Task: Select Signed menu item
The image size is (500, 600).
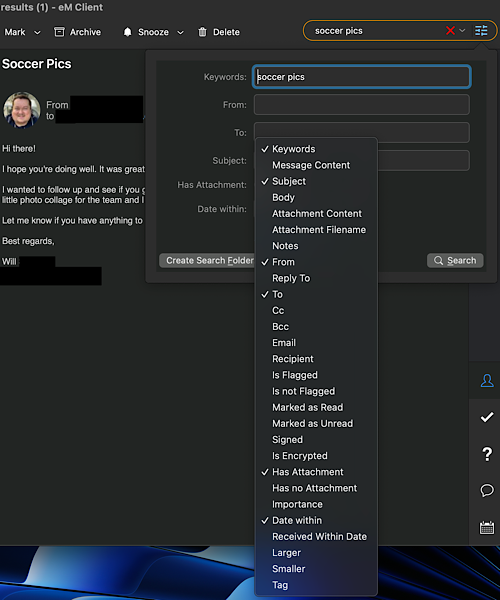Action: click(316, 440)
